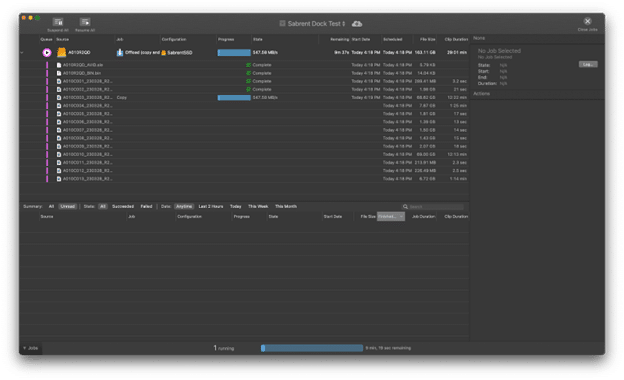This screenshot has height=380, width=624.
Task: Click the clip icon of A010C010_230328
Action: [x=59, y=154]
